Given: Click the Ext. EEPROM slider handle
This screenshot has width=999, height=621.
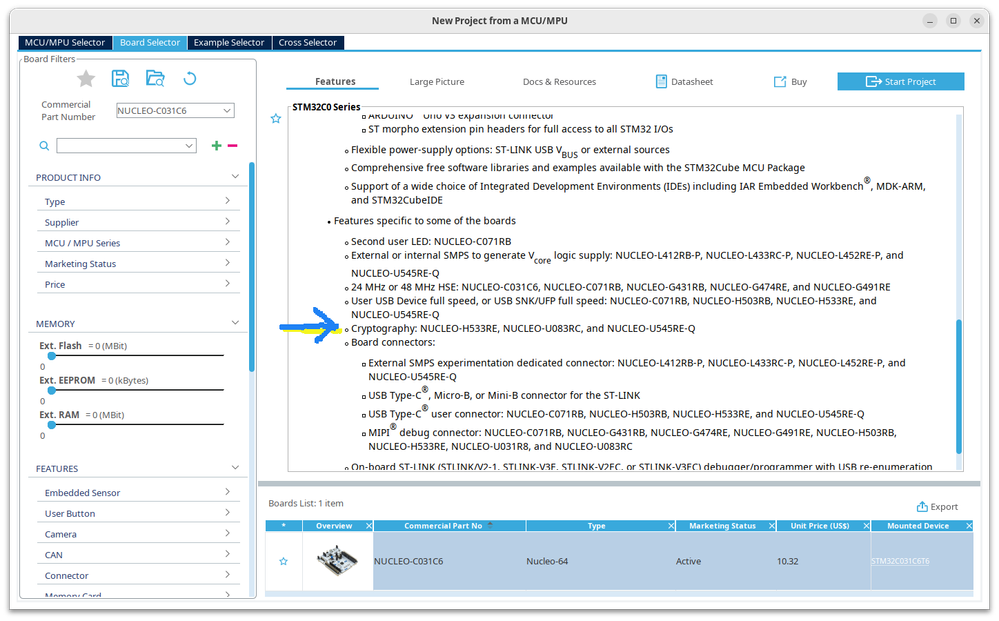Looking at the screenshot, I should [52, 390].
